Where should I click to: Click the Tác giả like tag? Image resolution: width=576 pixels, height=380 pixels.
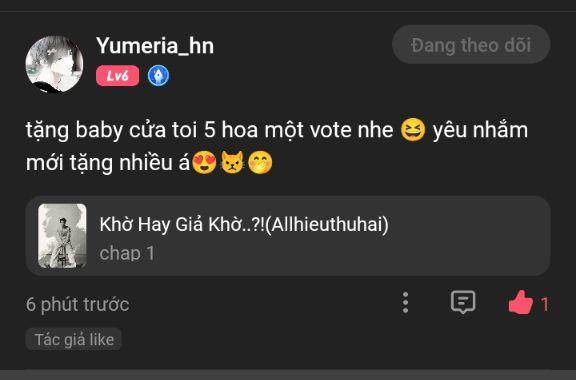74,339
